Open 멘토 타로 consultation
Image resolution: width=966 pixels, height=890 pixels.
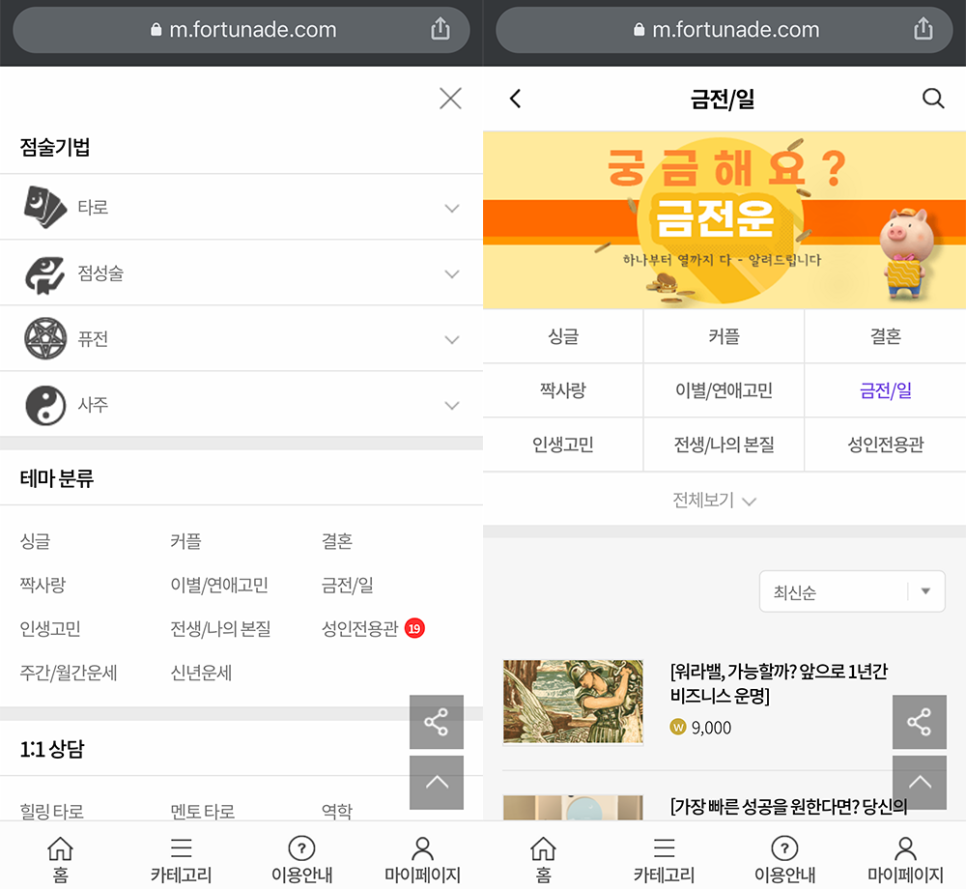point(203,811)
